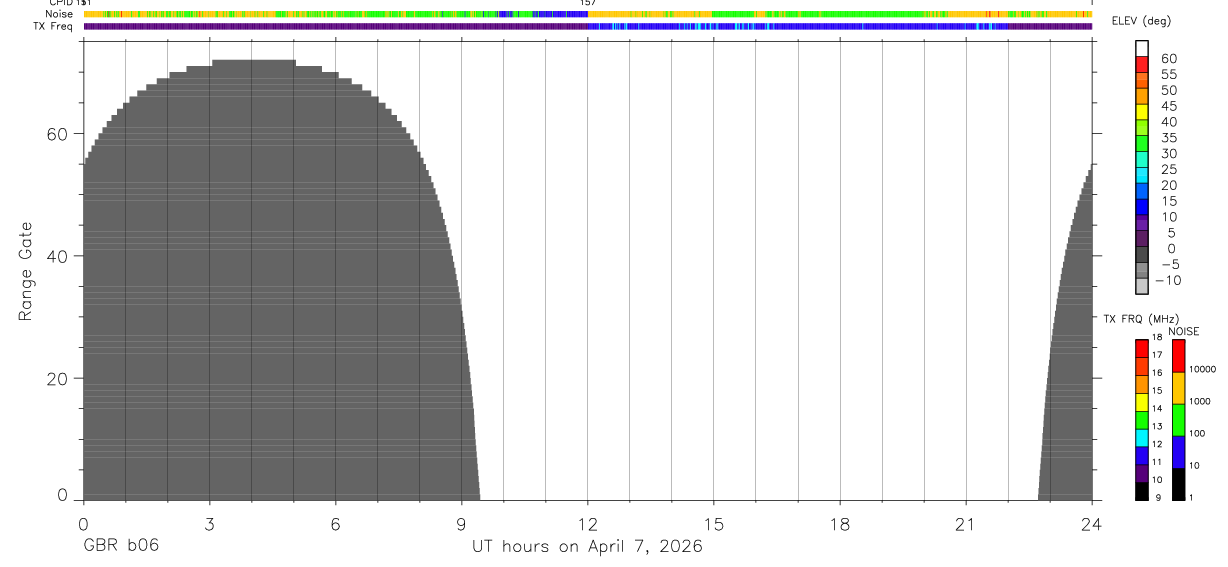The image size is (1228, 567).
Task: Click the 'TX Freq' row label at top left
Action: coord(54,26)
